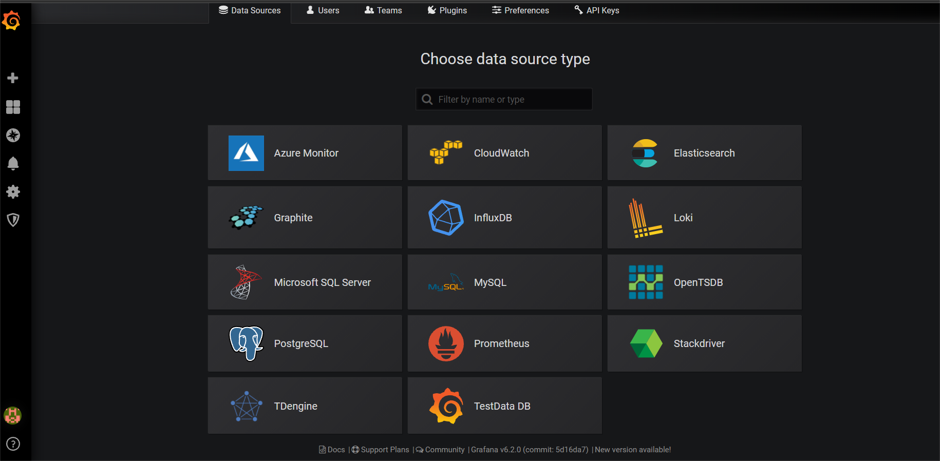
Task: Select the PostgreSQL label
Action: 301,344
